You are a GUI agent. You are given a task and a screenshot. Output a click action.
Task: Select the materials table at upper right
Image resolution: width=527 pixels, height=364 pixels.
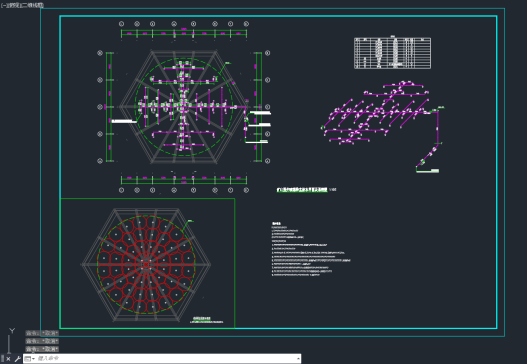coord(393,53)
